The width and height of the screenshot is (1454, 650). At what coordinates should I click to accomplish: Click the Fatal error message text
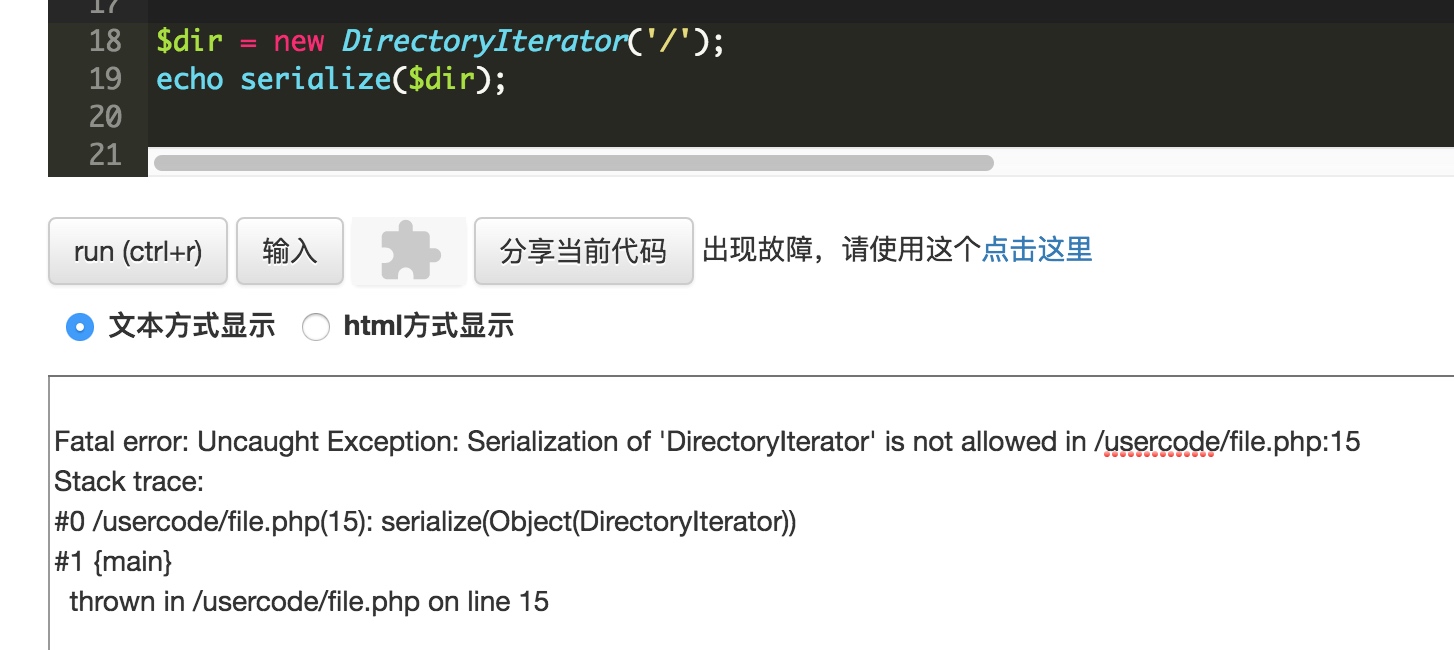400,441
